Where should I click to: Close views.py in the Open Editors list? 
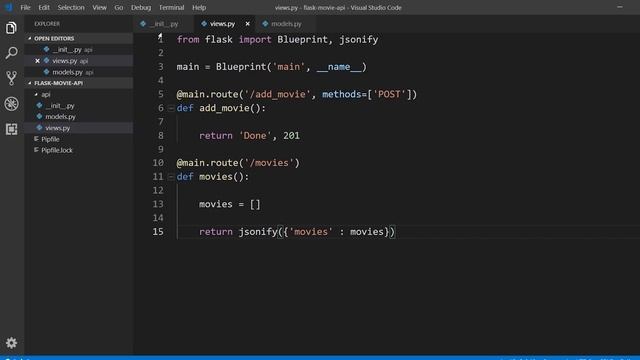pos(38,61)
